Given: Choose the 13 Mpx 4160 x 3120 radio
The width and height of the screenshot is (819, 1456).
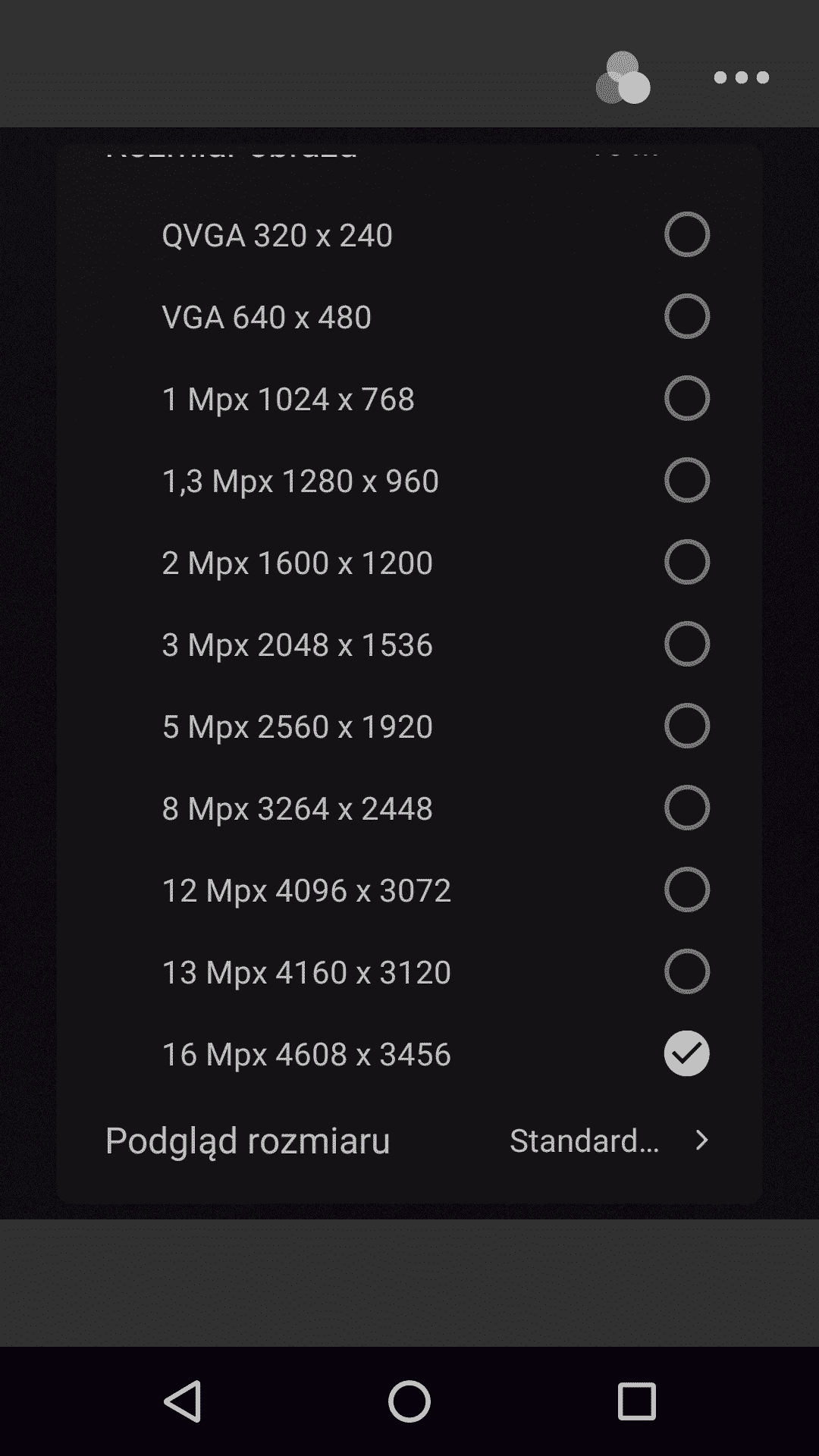Looking at the screenshot, I should point(687,971).
